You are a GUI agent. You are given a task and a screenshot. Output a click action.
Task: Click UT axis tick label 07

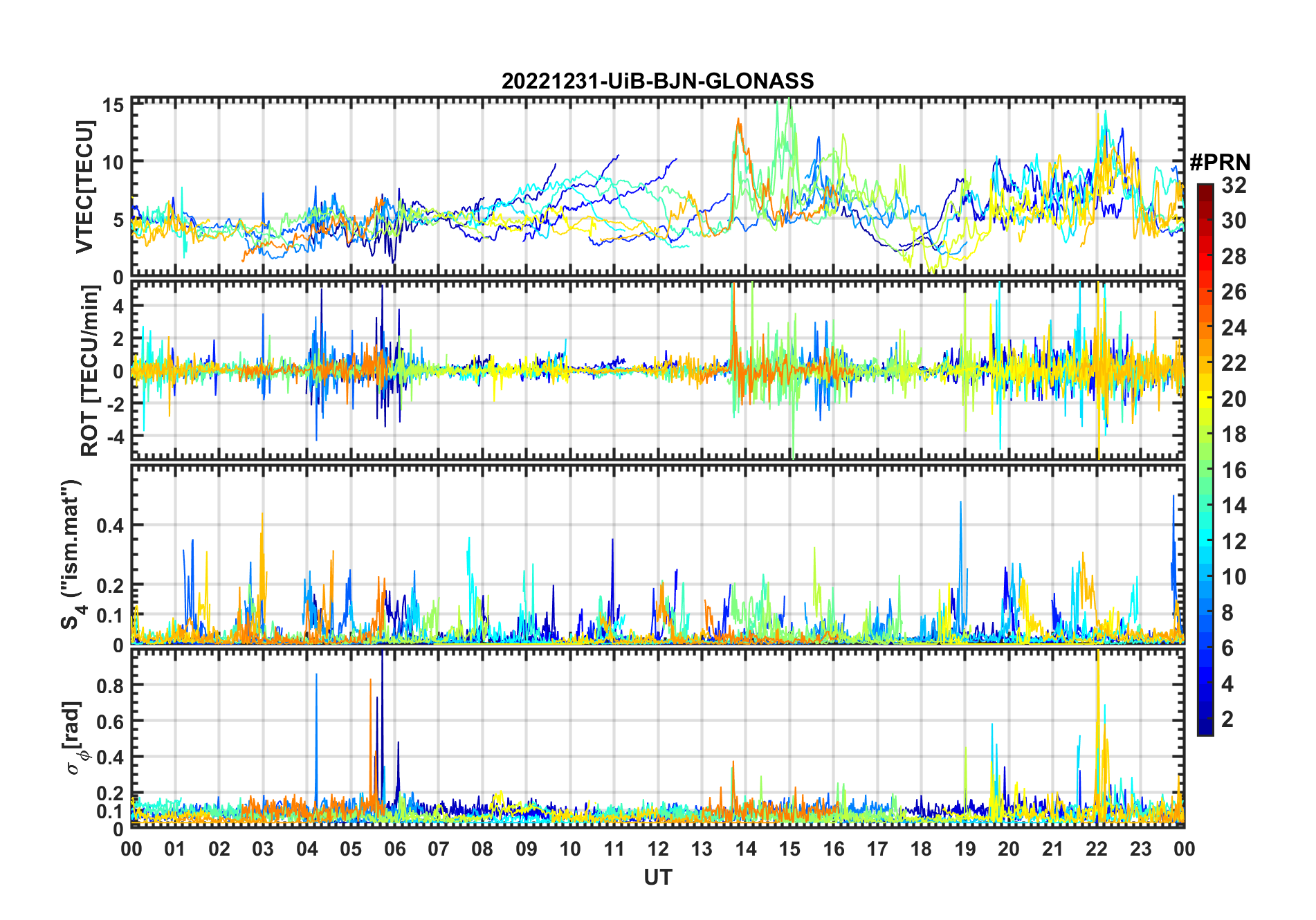pos(439,849)
